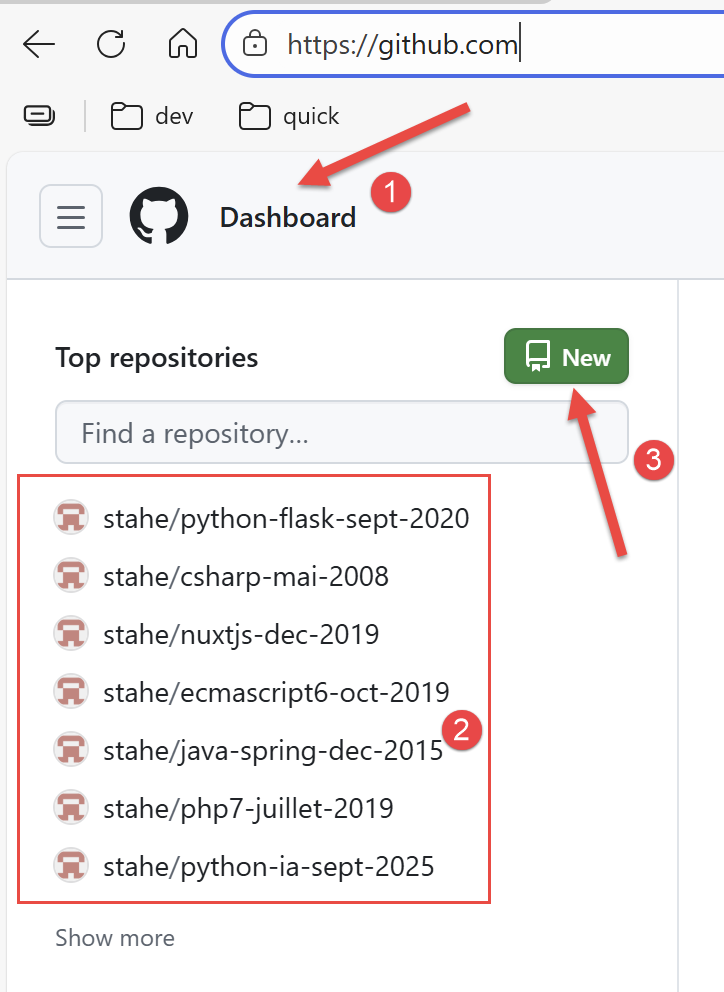Expand list with Show more
The height and width of the screenshot is (992, 724).
click(x=114, y=938)
